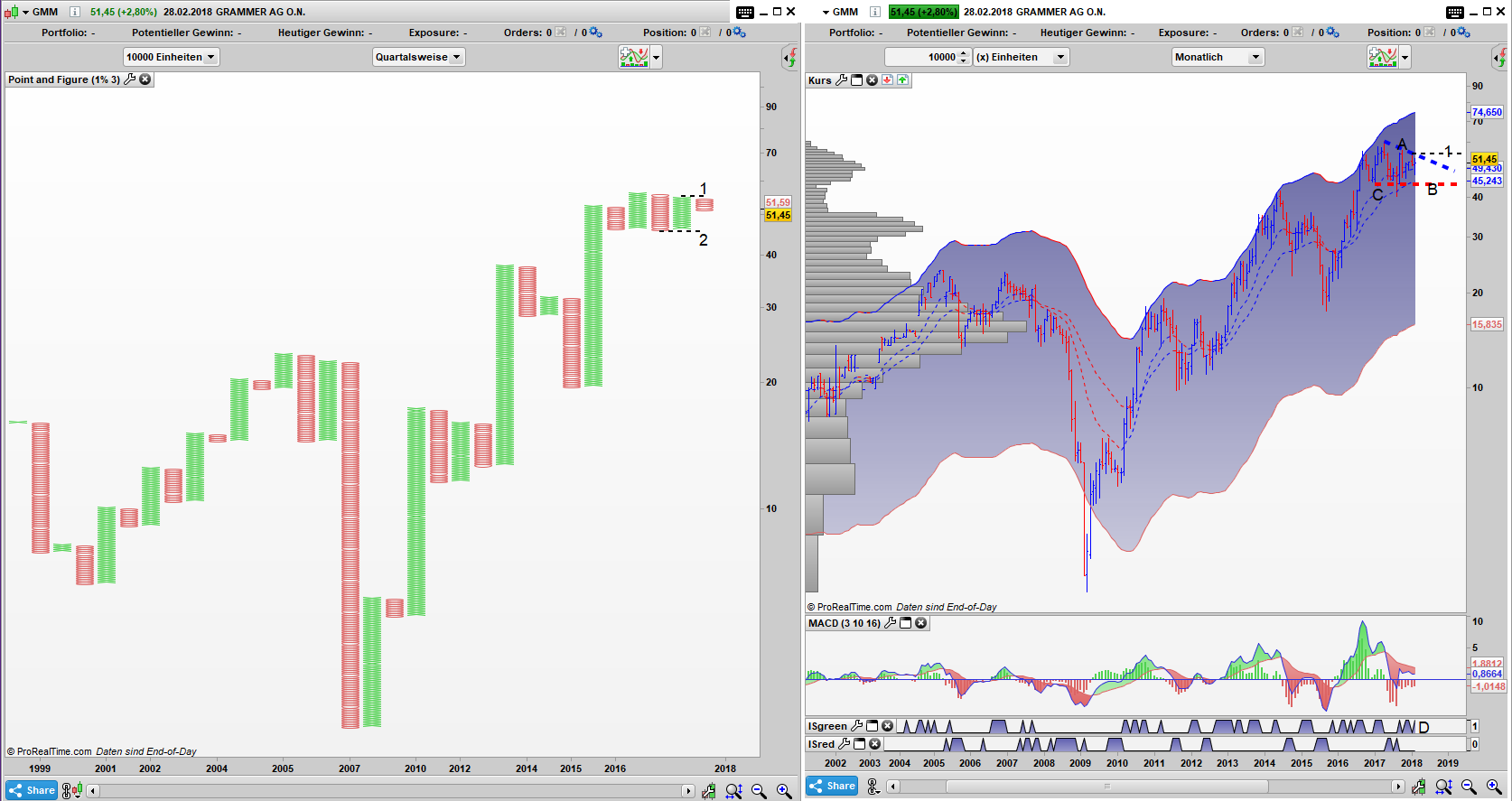1512x801 pixels.
Task: Toggle maximize on the ISgreen panel
Action: [872, 726]
